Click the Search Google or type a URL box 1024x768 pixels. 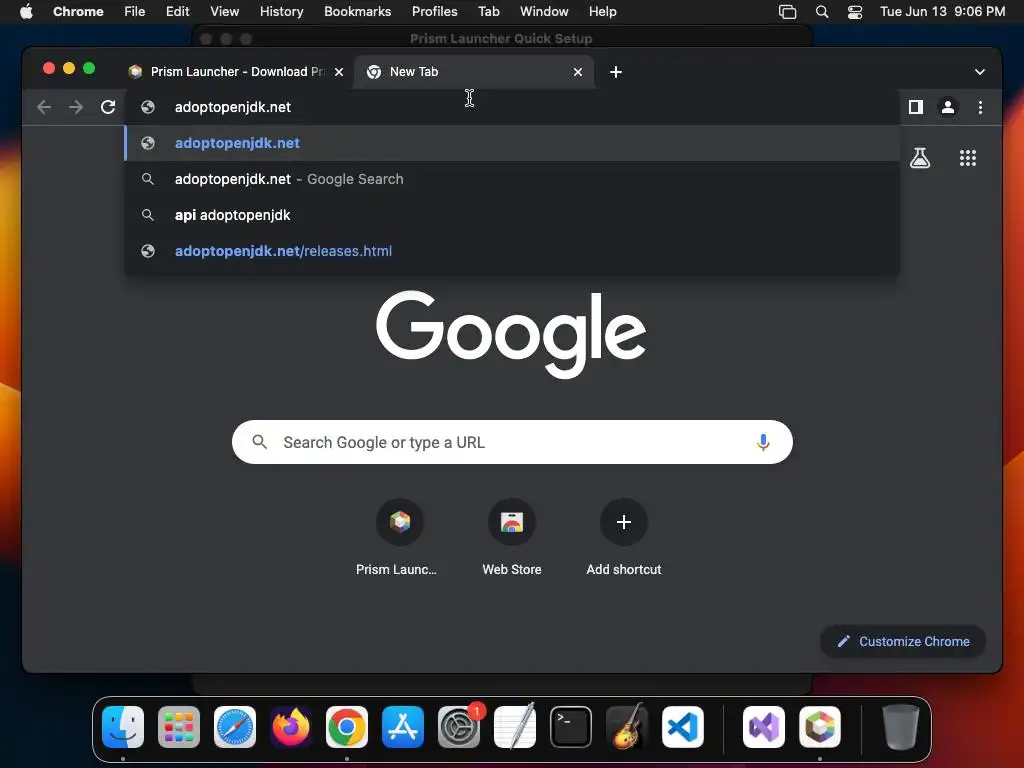coord(512,442)
